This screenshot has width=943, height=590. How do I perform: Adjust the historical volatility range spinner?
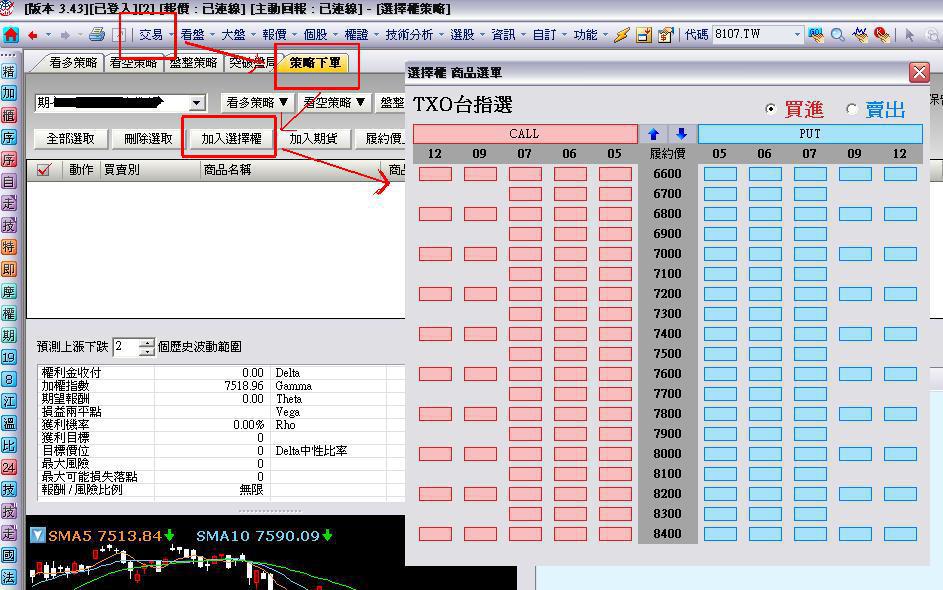coord(147,347)
